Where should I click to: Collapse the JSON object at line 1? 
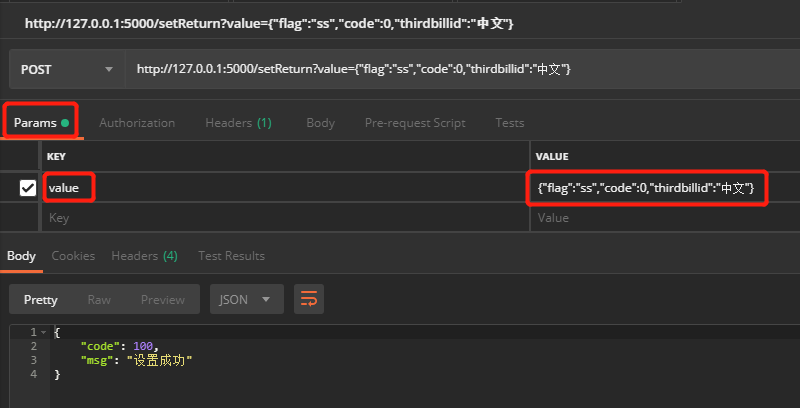(43, 332)
